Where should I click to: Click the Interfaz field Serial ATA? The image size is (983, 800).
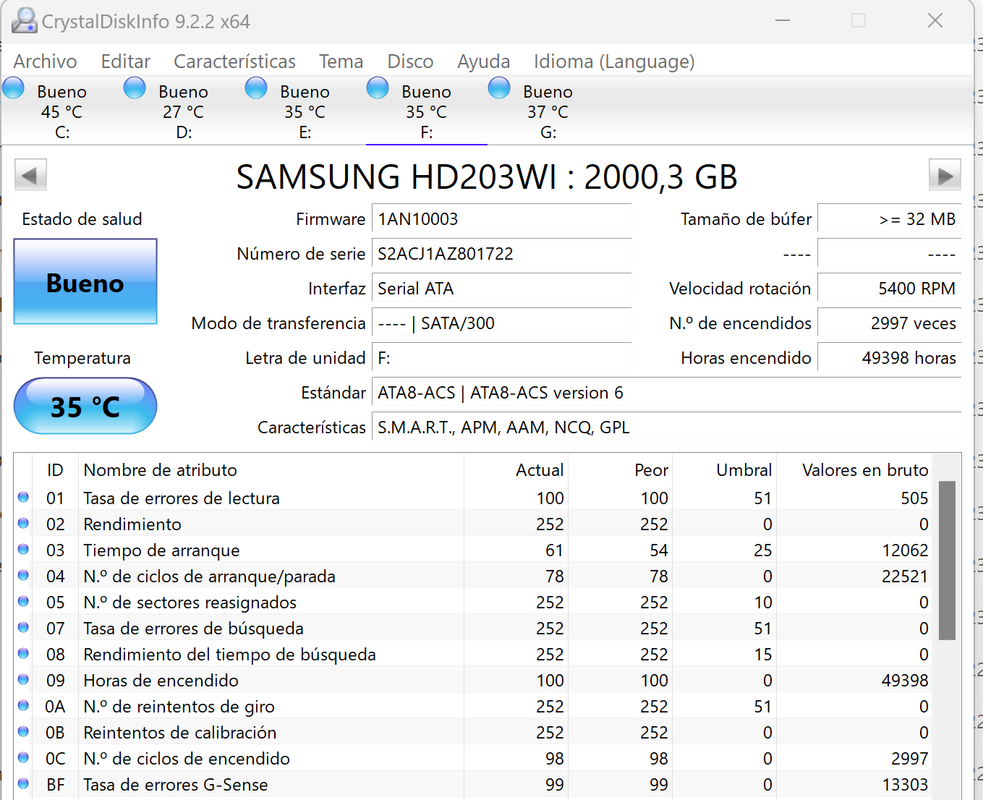click(x=502, y=289)
